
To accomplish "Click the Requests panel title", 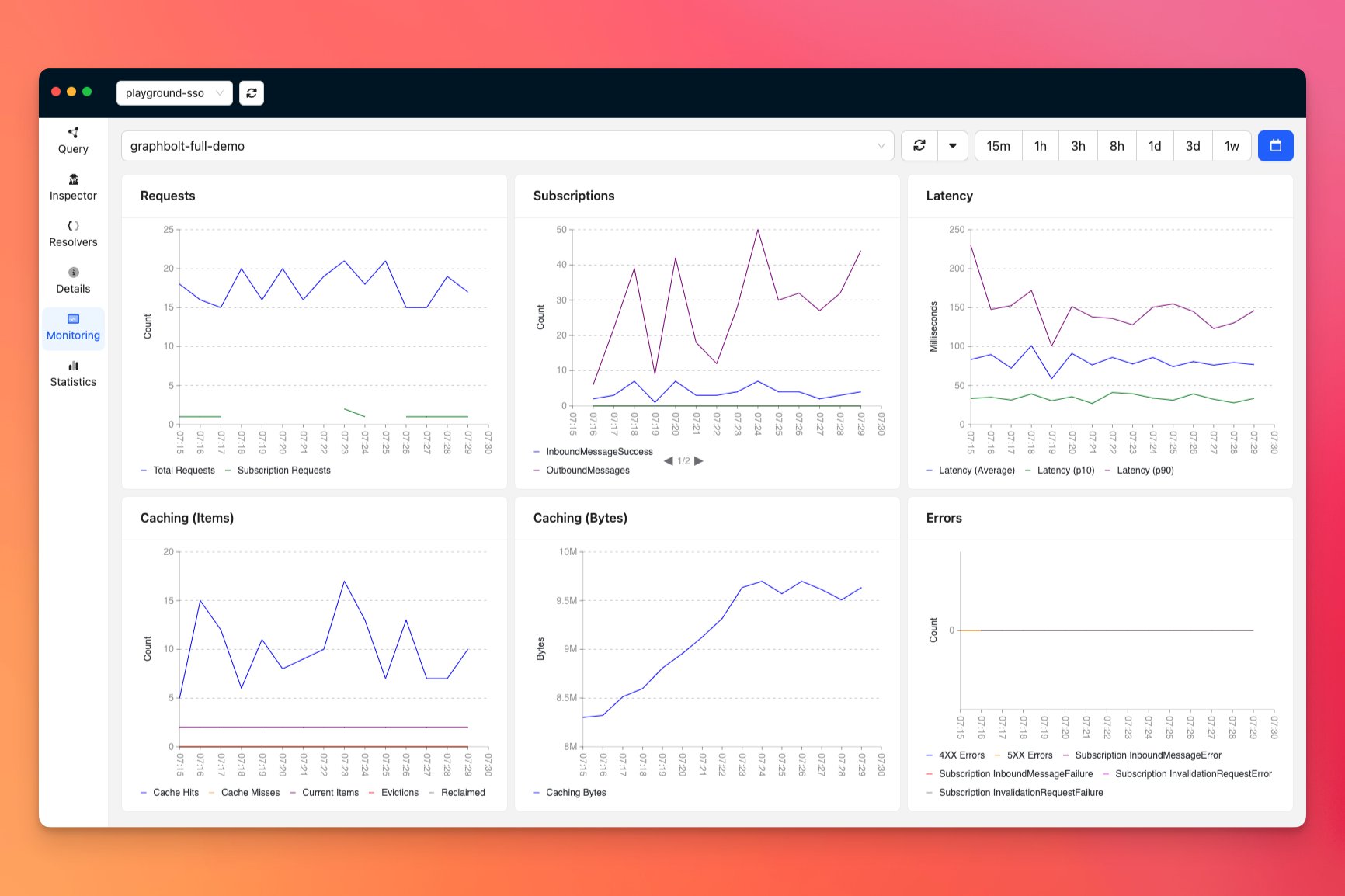I will click(x=168, y=196).
